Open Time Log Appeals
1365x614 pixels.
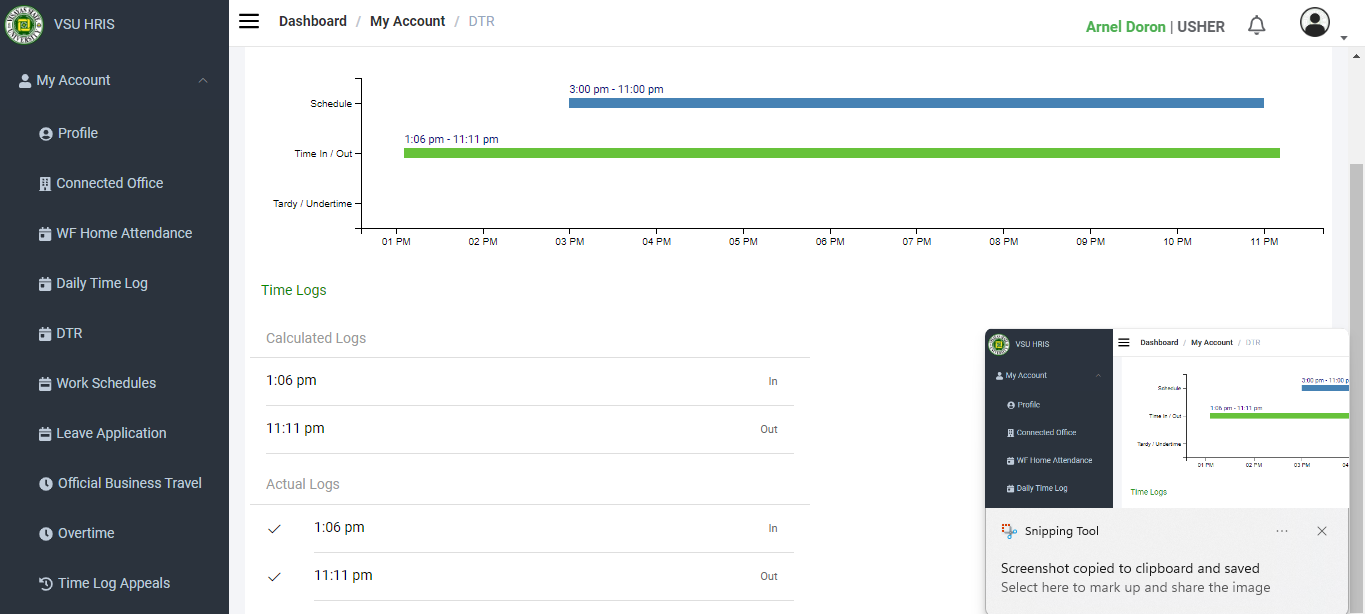(113, 583)
